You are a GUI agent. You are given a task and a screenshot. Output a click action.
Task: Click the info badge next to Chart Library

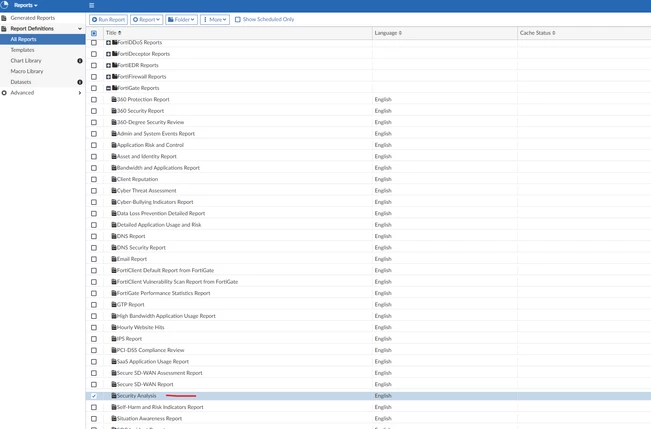pos(80,61)
